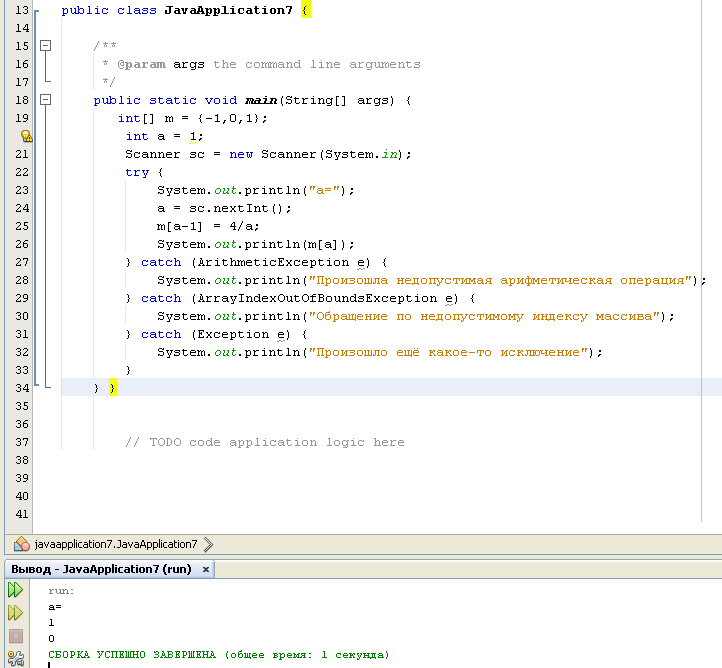722x668 pixels.
Task: Click catch (Exception e) on line 31
Action: (216, 334)
